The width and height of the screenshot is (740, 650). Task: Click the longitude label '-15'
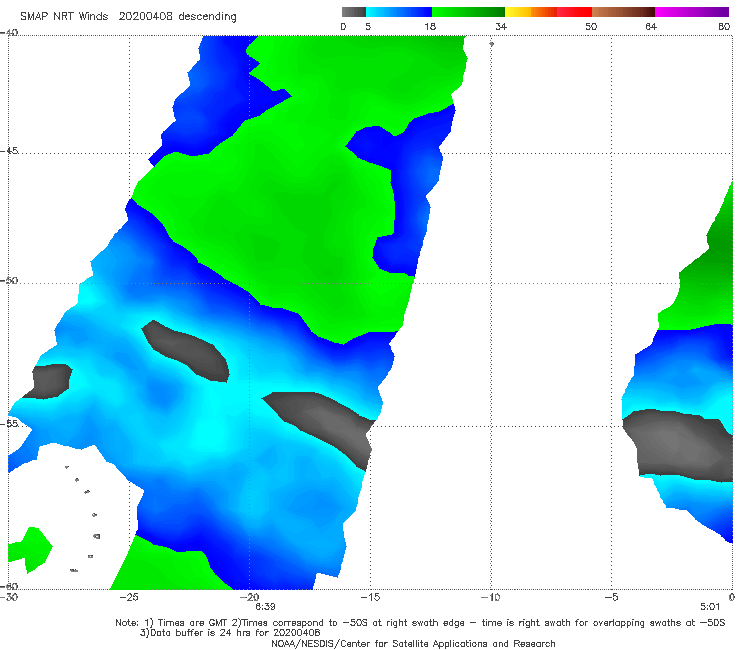click(x=370, y=597)
